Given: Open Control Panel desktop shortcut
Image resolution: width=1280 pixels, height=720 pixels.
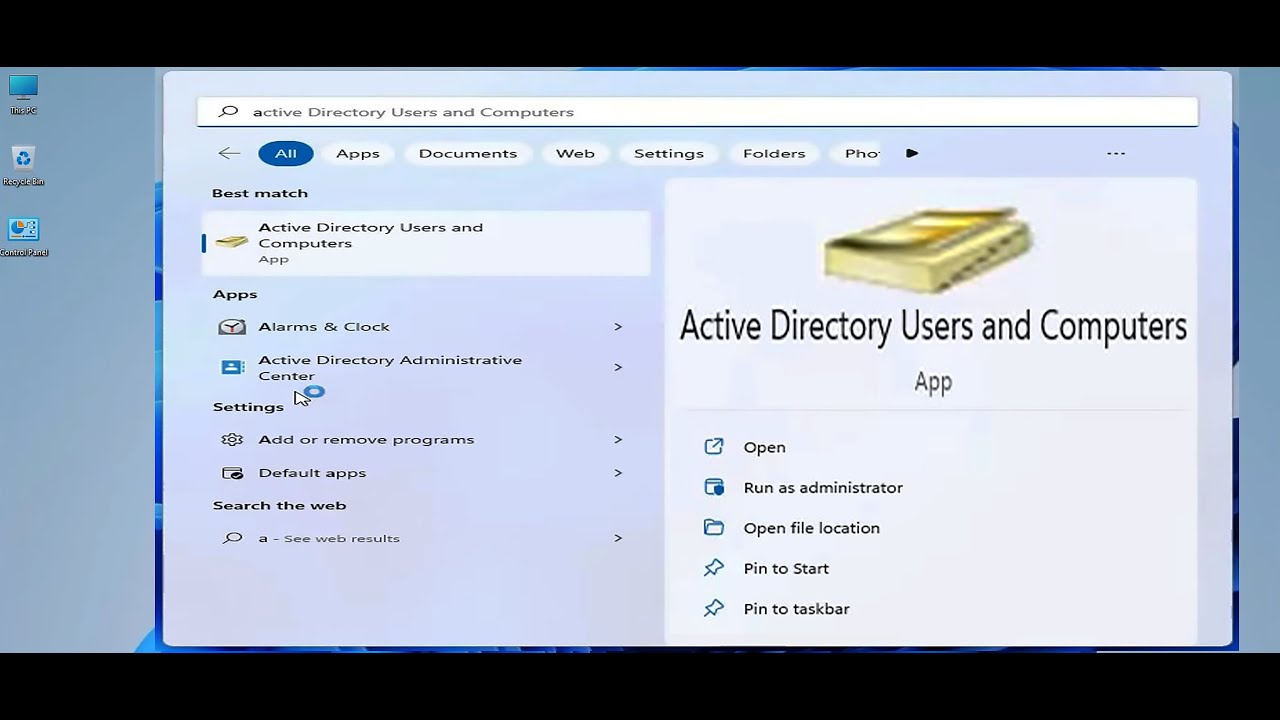Looking at the screenshot, I should (x=23, y=230).
